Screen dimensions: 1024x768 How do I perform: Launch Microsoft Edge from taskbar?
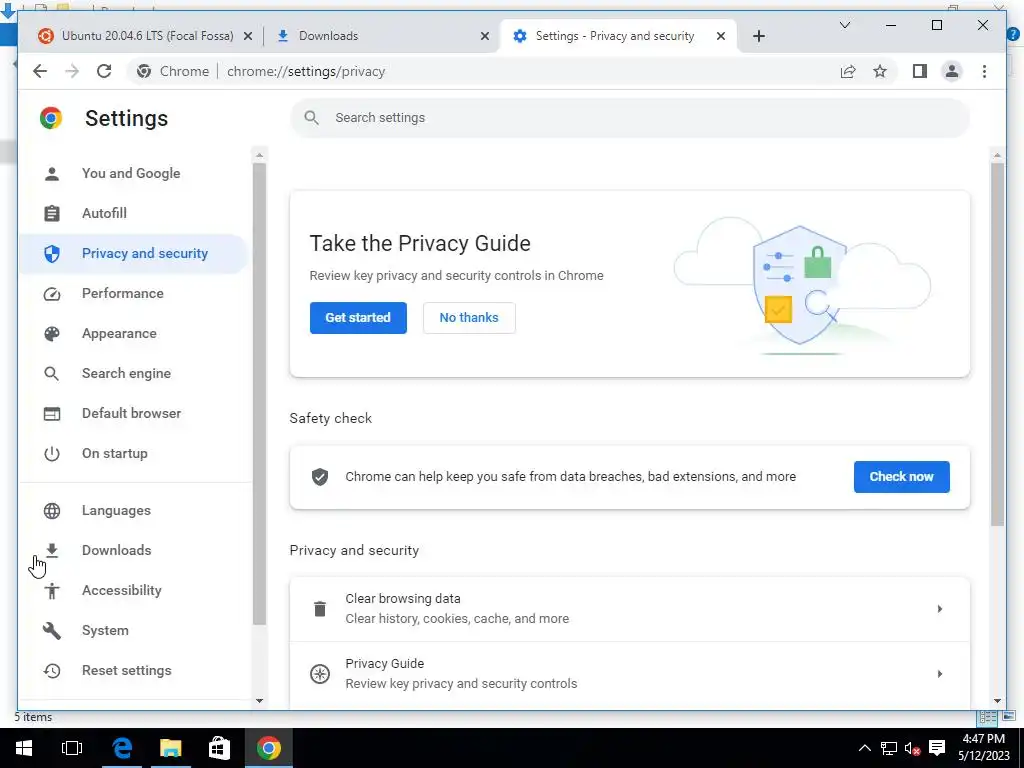(122, 748)
